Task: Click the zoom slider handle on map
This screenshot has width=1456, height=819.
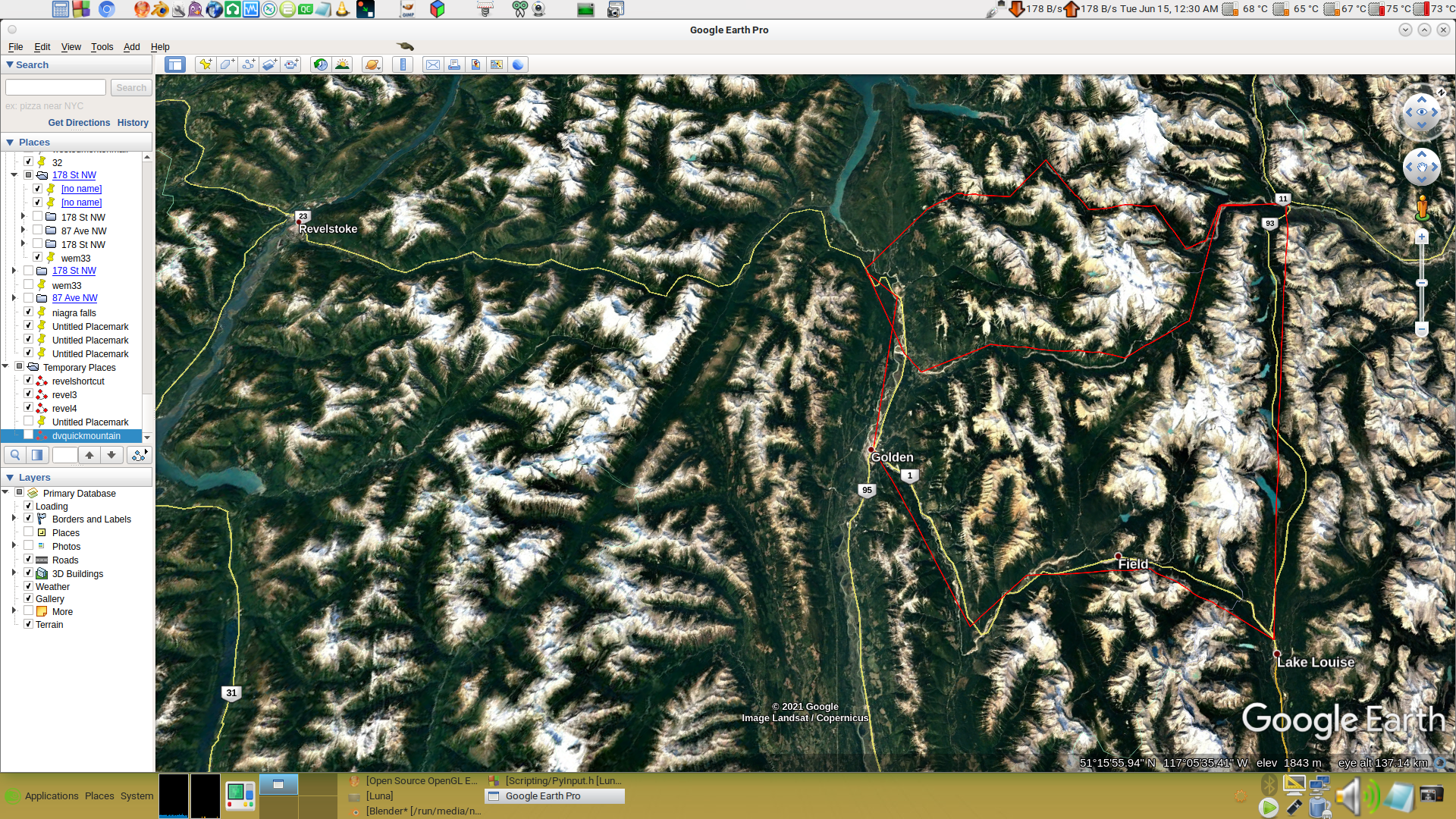Action: point(1422,283)
